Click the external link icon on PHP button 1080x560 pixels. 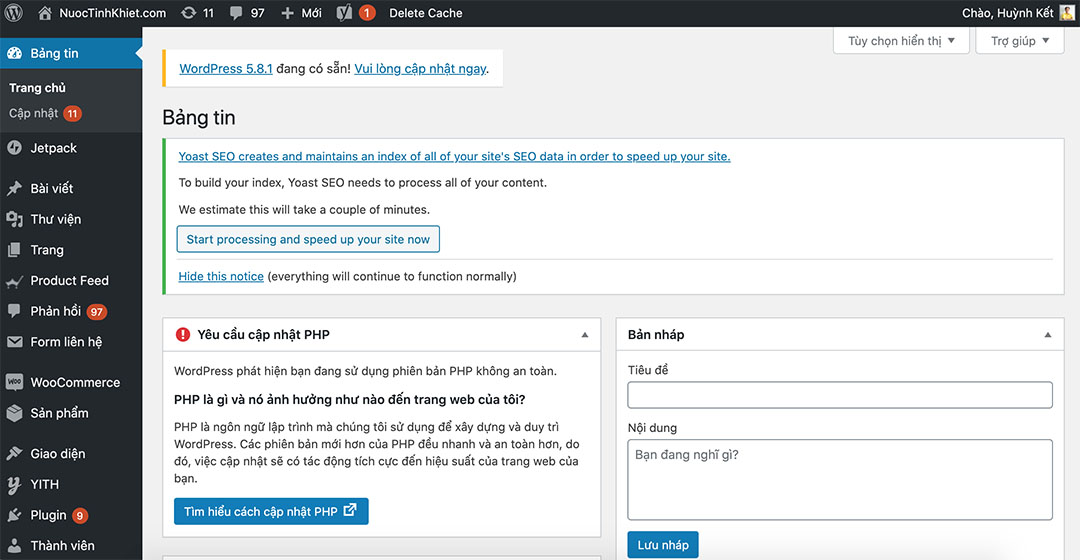point(350,510)
